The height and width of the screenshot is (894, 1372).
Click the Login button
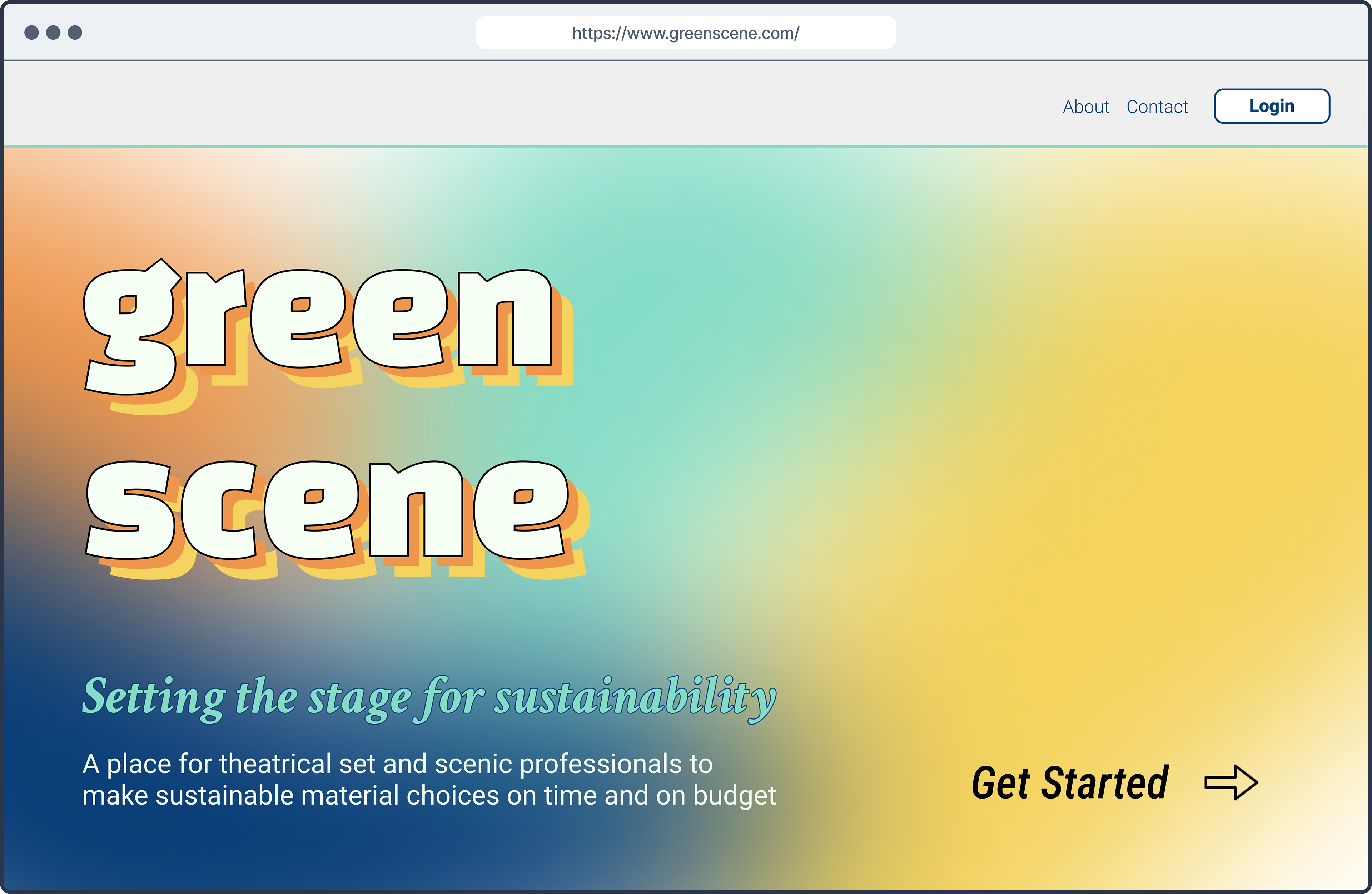pyautogui.click(x=1272, y=106)
